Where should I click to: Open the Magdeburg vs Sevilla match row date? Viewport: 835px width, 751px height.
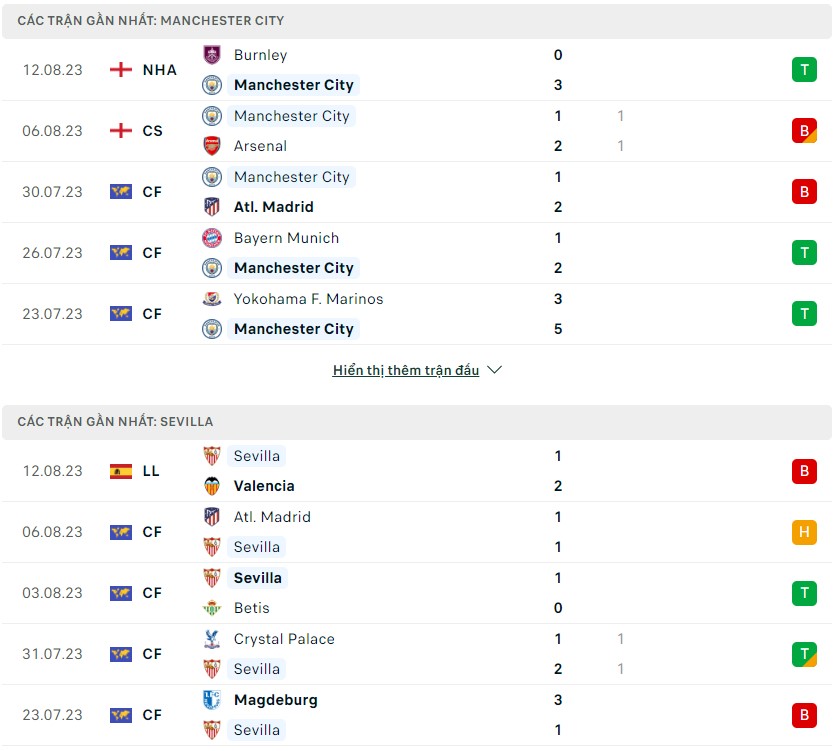pyautogui.click(x=53, y=715)
